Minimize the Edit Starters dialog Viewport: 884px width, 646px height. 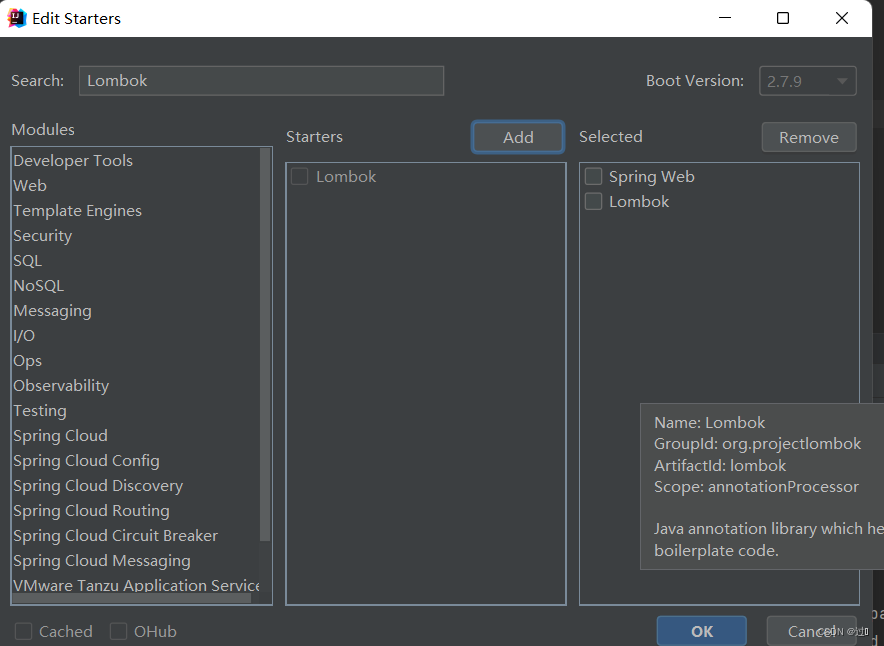click(725, 18)
